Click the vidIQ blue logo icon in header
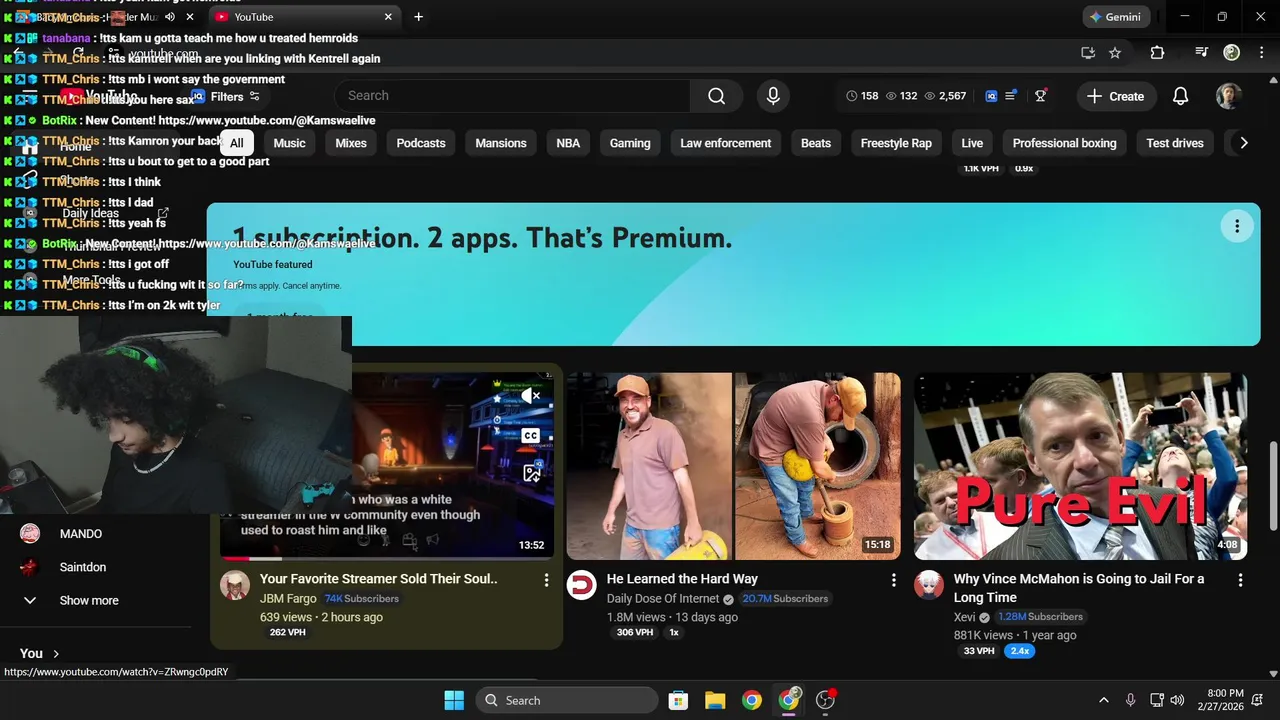The height and width of the screenshot is (720, 1280). coord(991,96)
